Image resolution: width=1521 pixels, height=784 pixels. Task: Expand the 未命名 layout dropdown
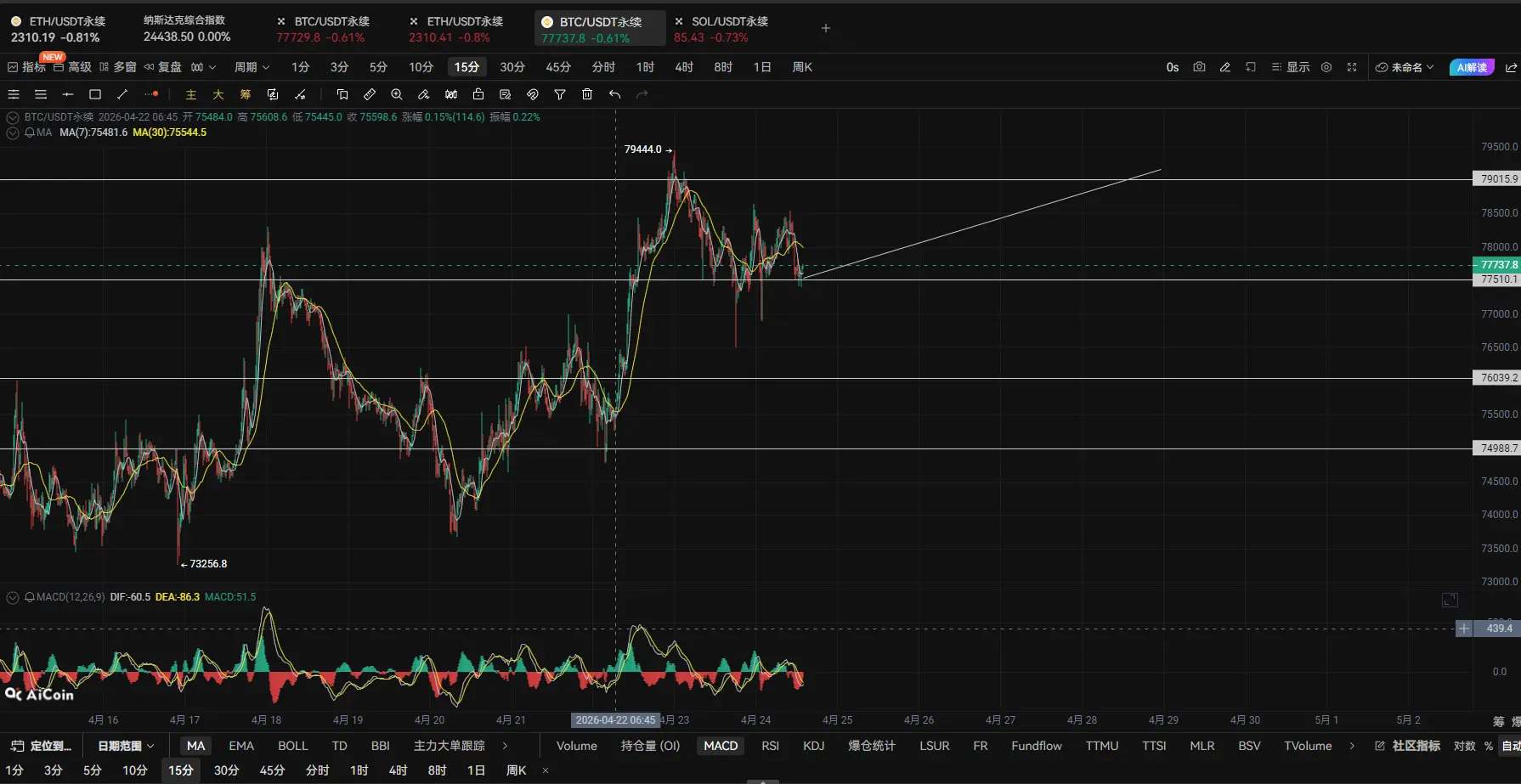click(x=1405, y=67)
